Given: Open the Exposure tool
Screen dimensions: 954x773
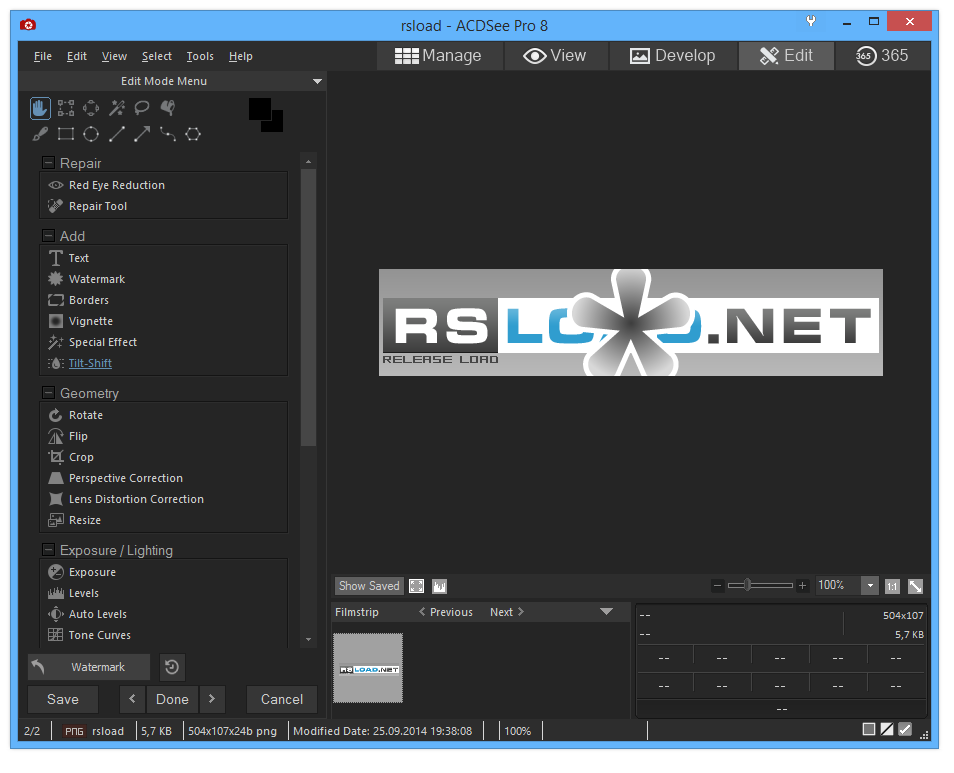Looking at the screenshot, I should 92,572.
